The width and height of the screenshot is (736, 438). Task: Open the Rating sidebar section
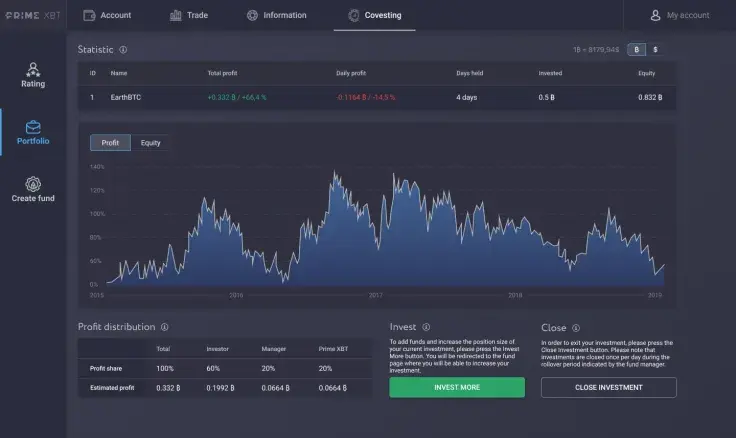click(33, 75)
